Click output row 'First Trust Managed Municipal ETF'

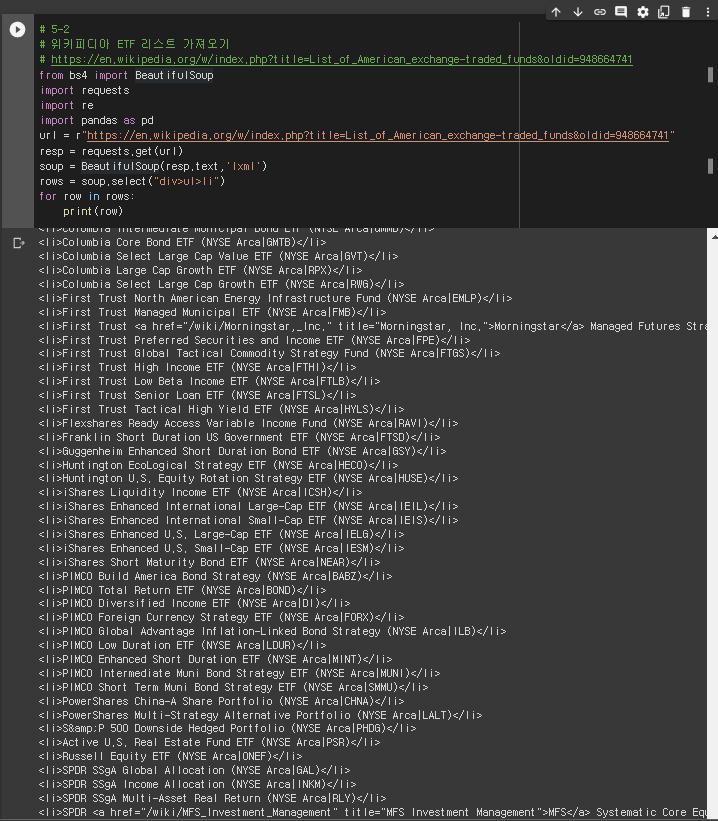click(x=212, y=312)
